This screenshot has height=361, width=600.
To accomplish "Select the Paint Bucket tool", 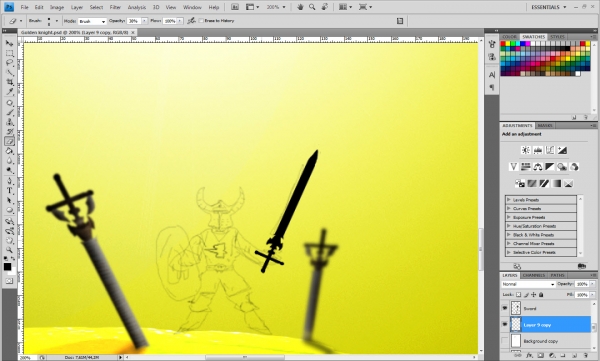I will click(9, 151).
